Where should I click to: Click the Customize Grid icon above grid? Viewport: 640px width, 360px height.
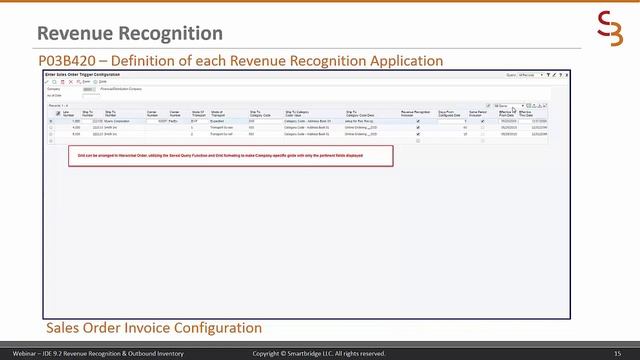coord(488,106)
